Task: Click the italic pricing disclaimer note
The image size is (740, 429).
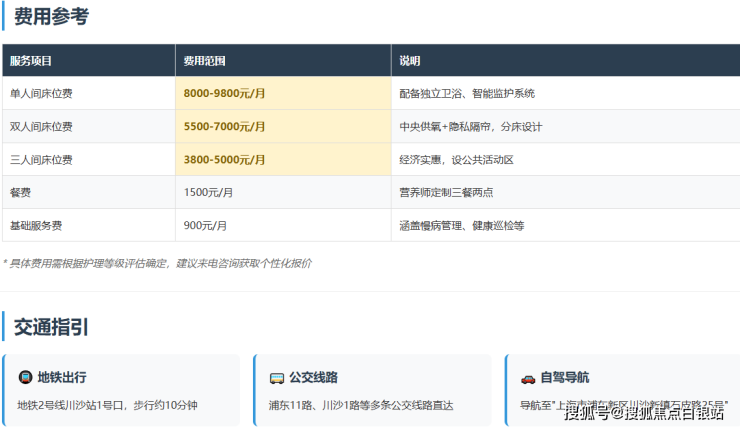Action: click(x=157, y=263)
